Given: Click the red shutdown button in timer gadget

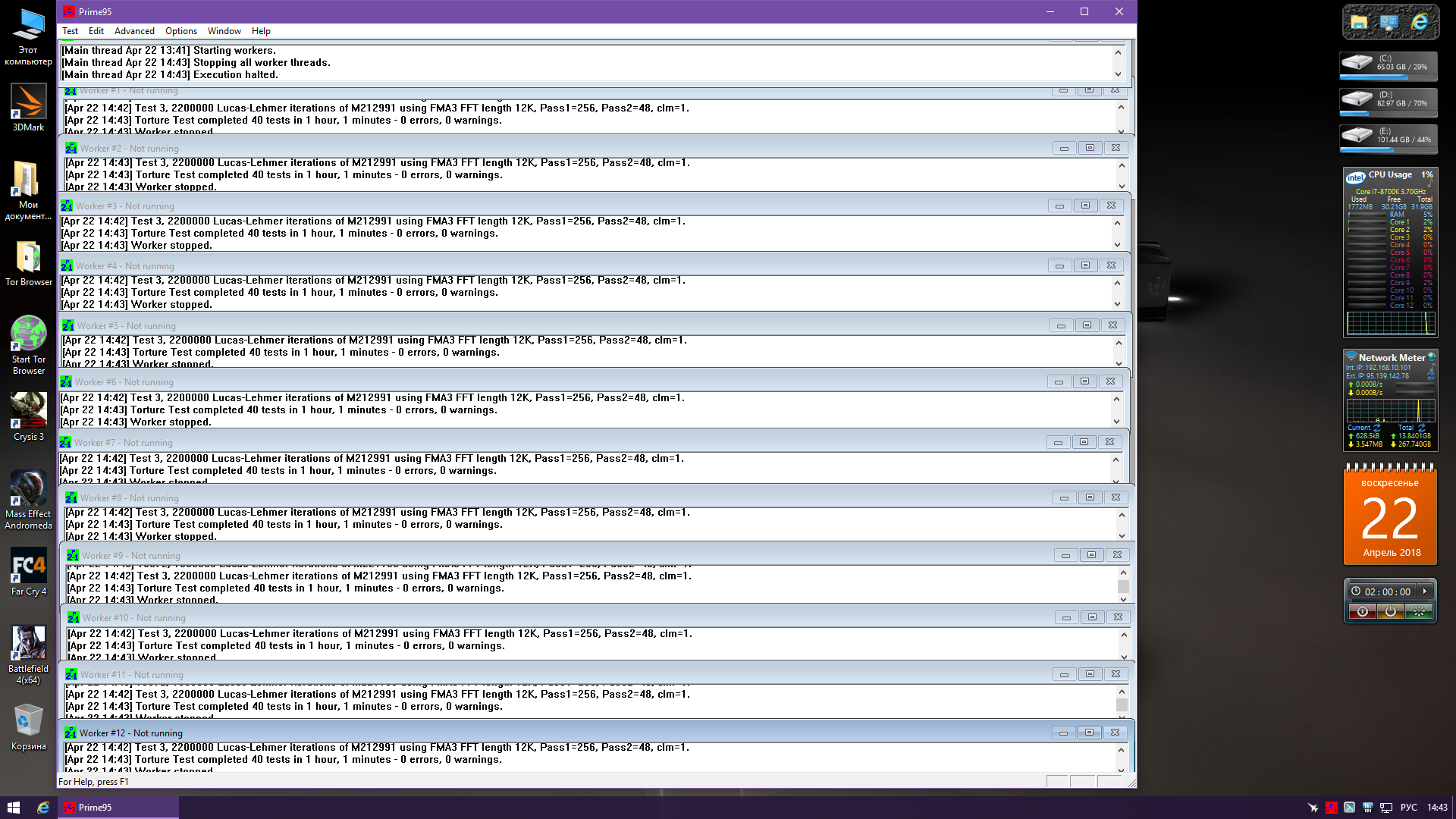Looking at the screenshot, I should (1362, 611).
